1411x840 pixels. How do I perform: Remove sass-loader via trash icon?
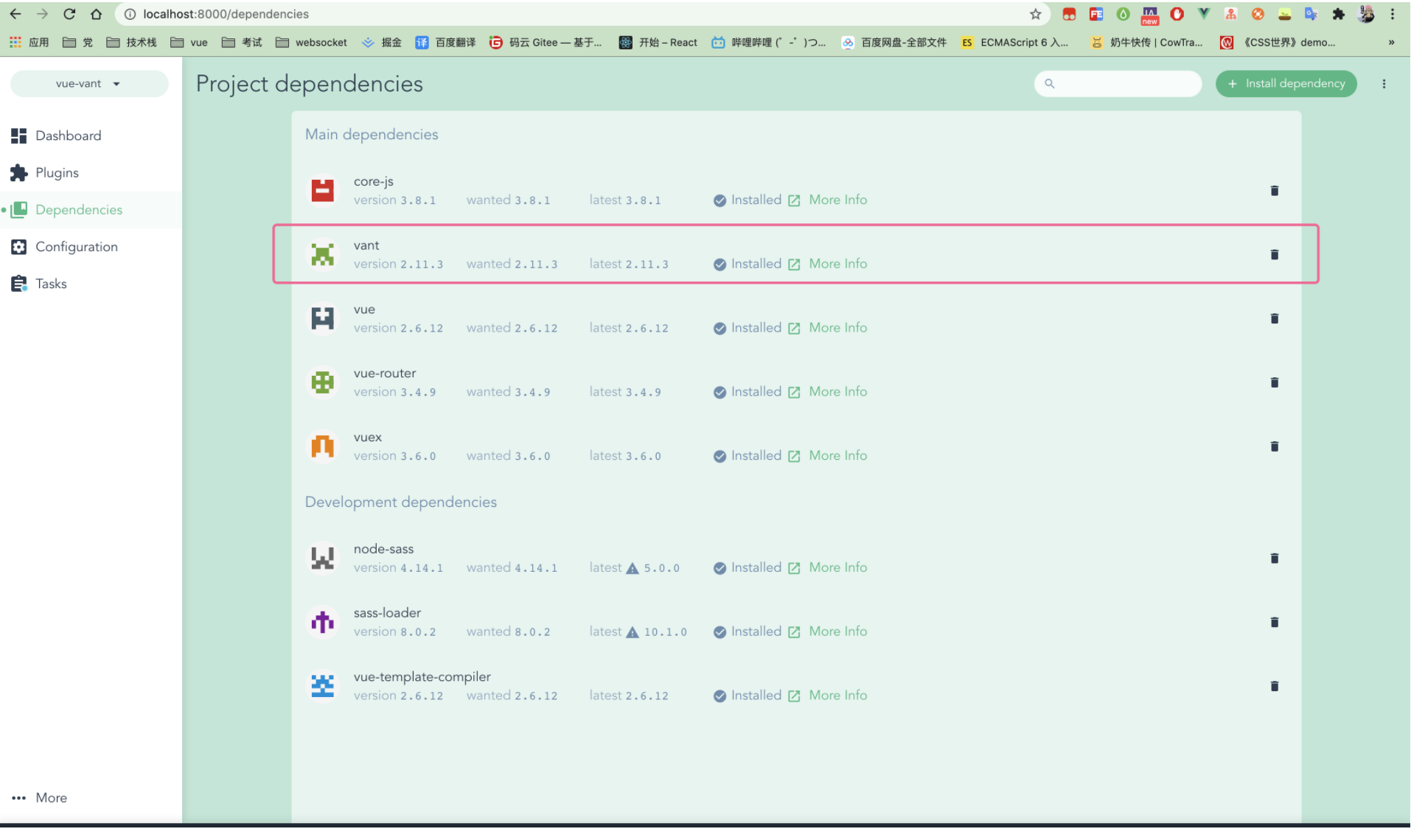click(1274, 623)
